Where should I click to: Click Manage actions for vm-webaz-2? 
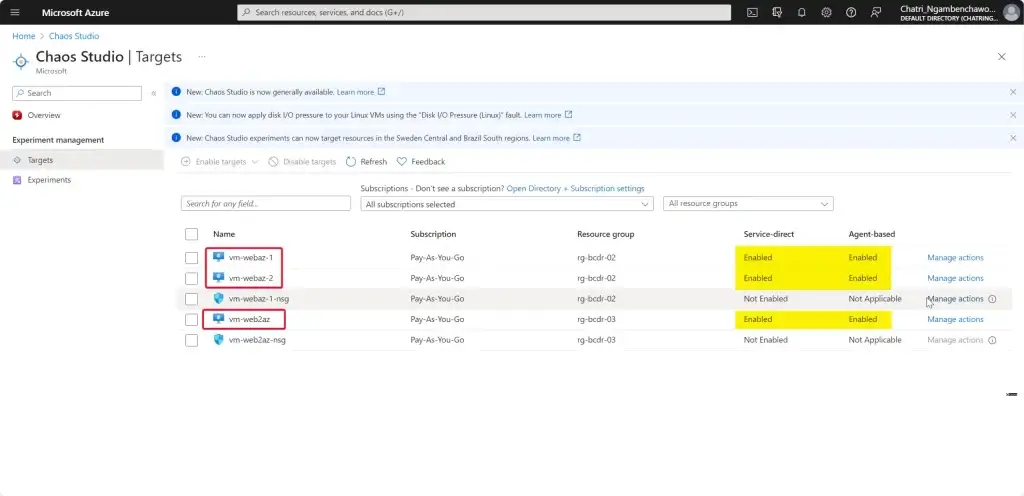[x=955, y=279]
